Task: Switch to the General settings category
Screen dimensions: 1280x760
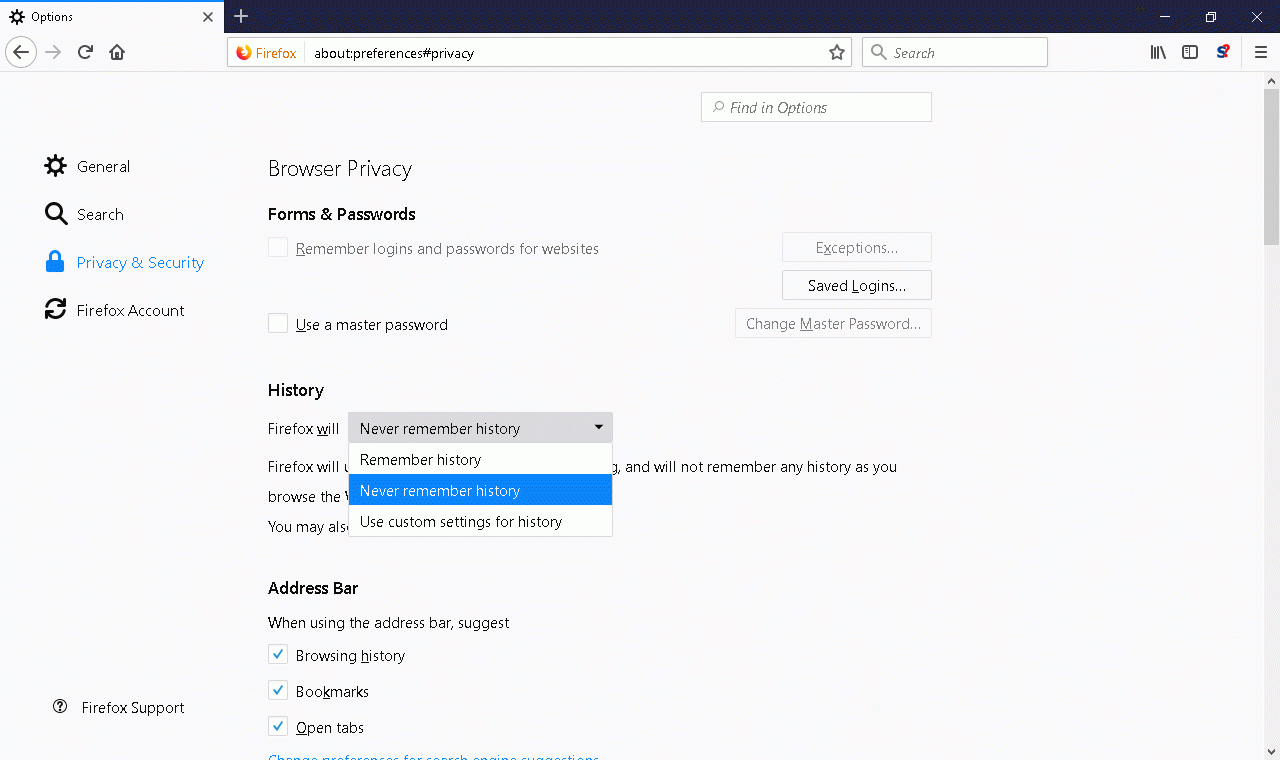Action: pos(103,167)
